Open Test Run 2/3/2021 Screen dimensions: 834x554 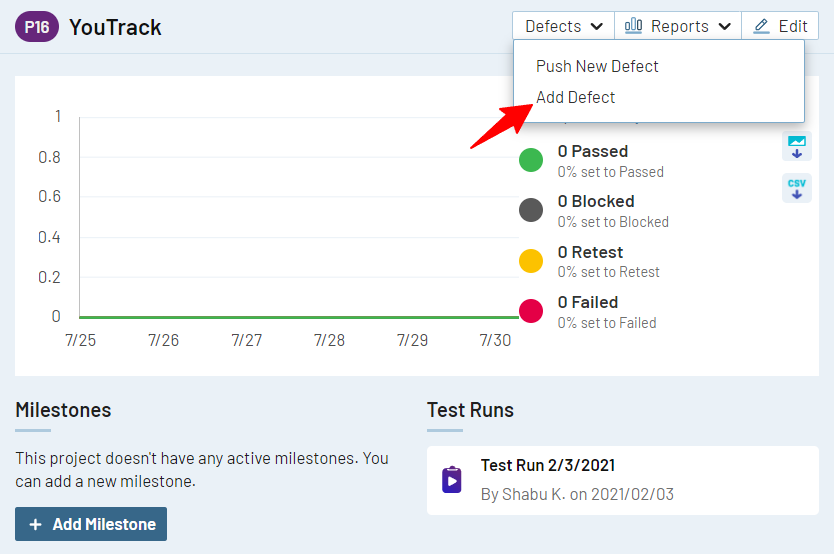click(x=548, y=465)
